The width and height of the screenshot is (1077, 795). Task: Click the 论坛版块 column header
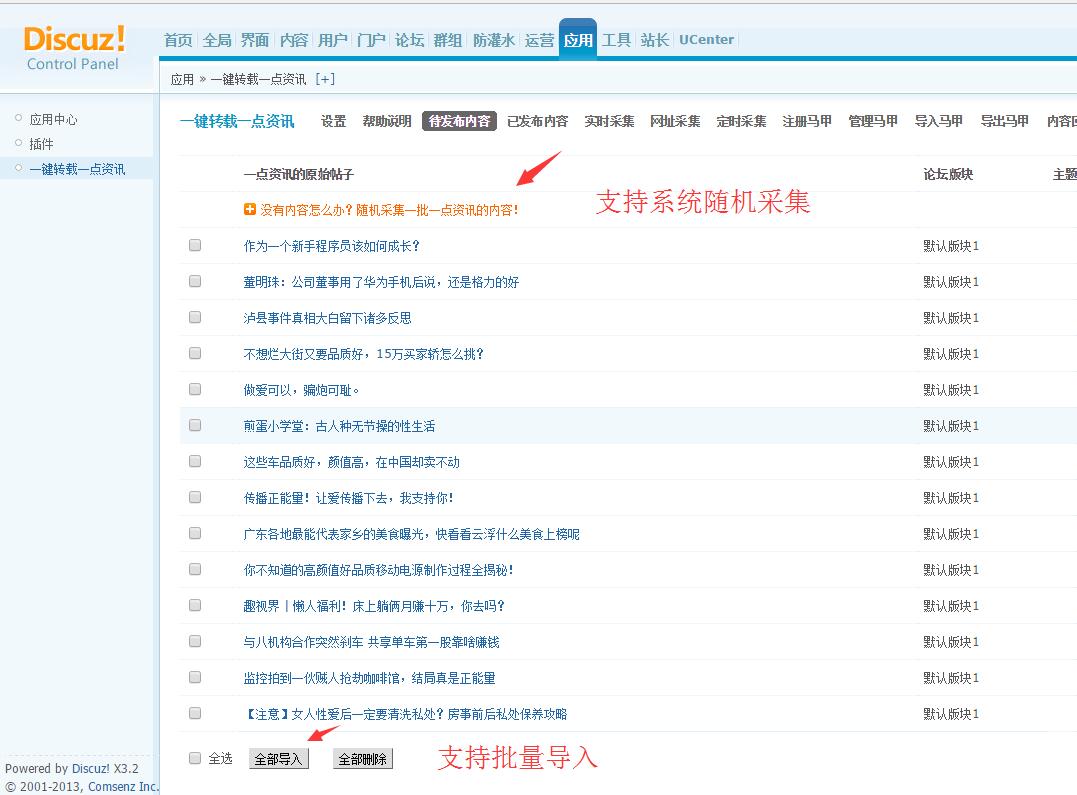[948, 174]
